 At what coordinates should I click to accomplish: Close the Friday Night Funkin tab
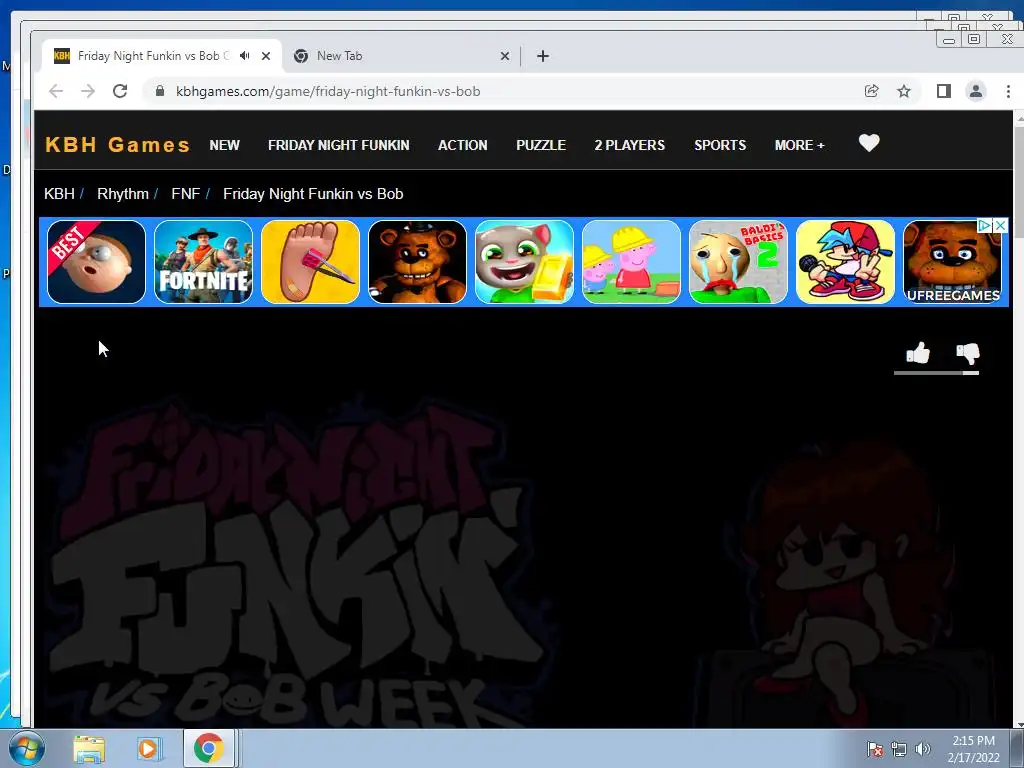click(x=266, y=56)
